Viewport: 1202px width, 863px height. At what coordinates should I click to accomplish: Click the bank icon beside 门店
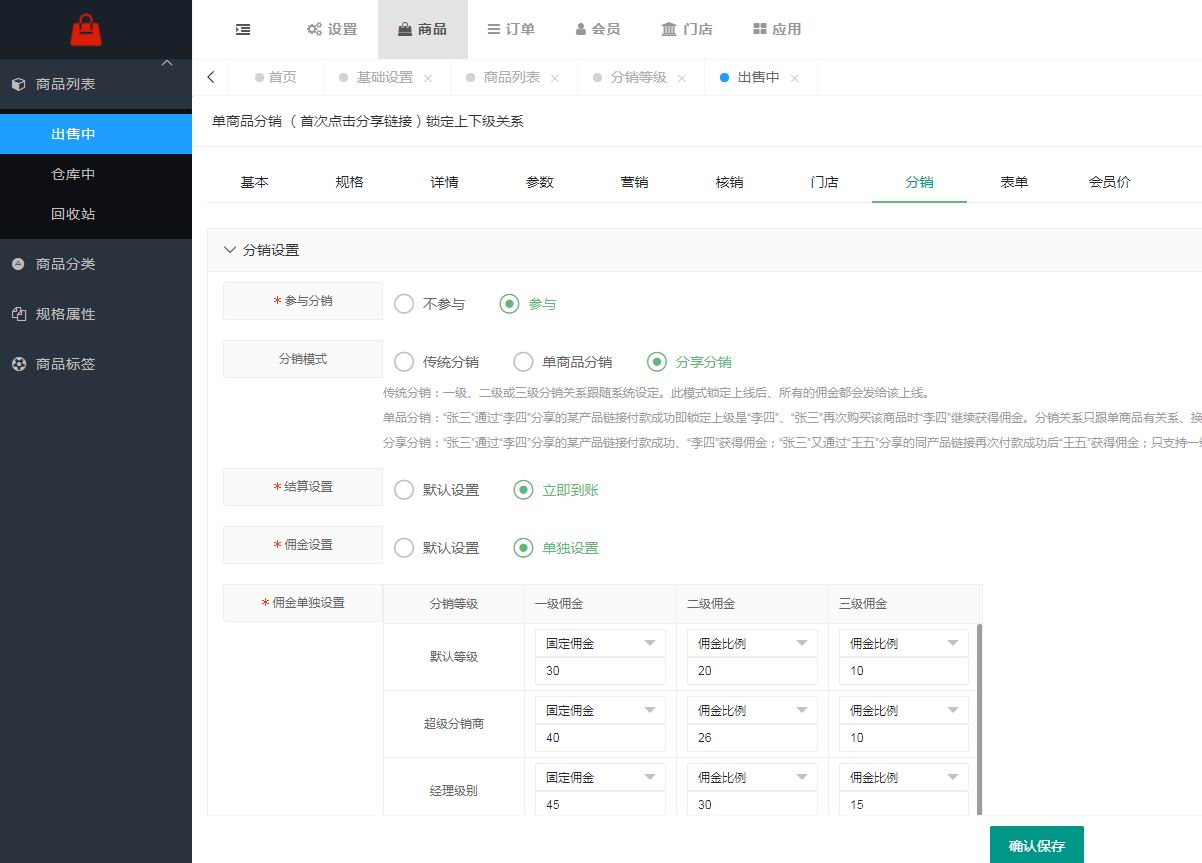[669, 29]
